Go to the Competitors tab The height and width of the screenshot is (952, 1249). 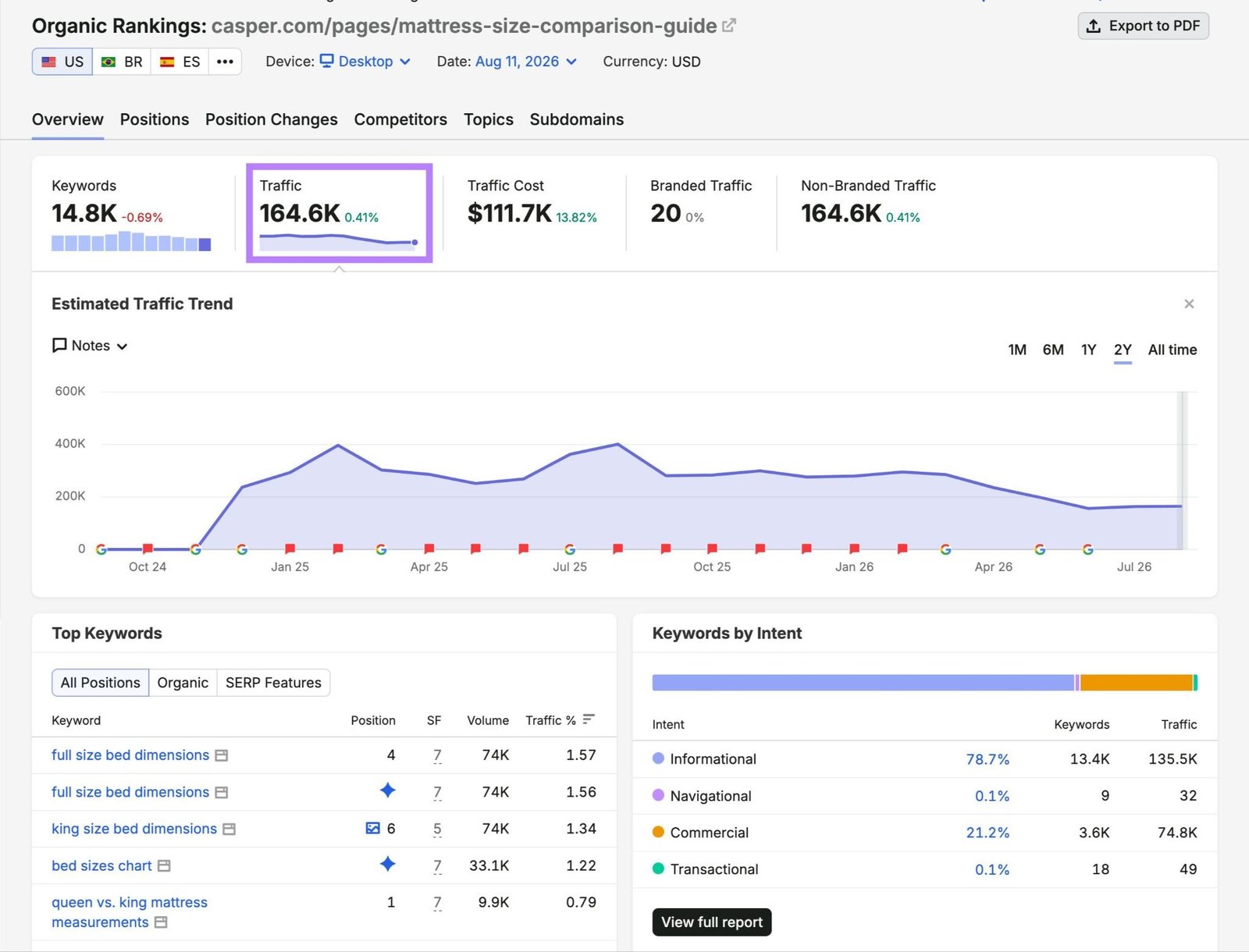point(400,119)
